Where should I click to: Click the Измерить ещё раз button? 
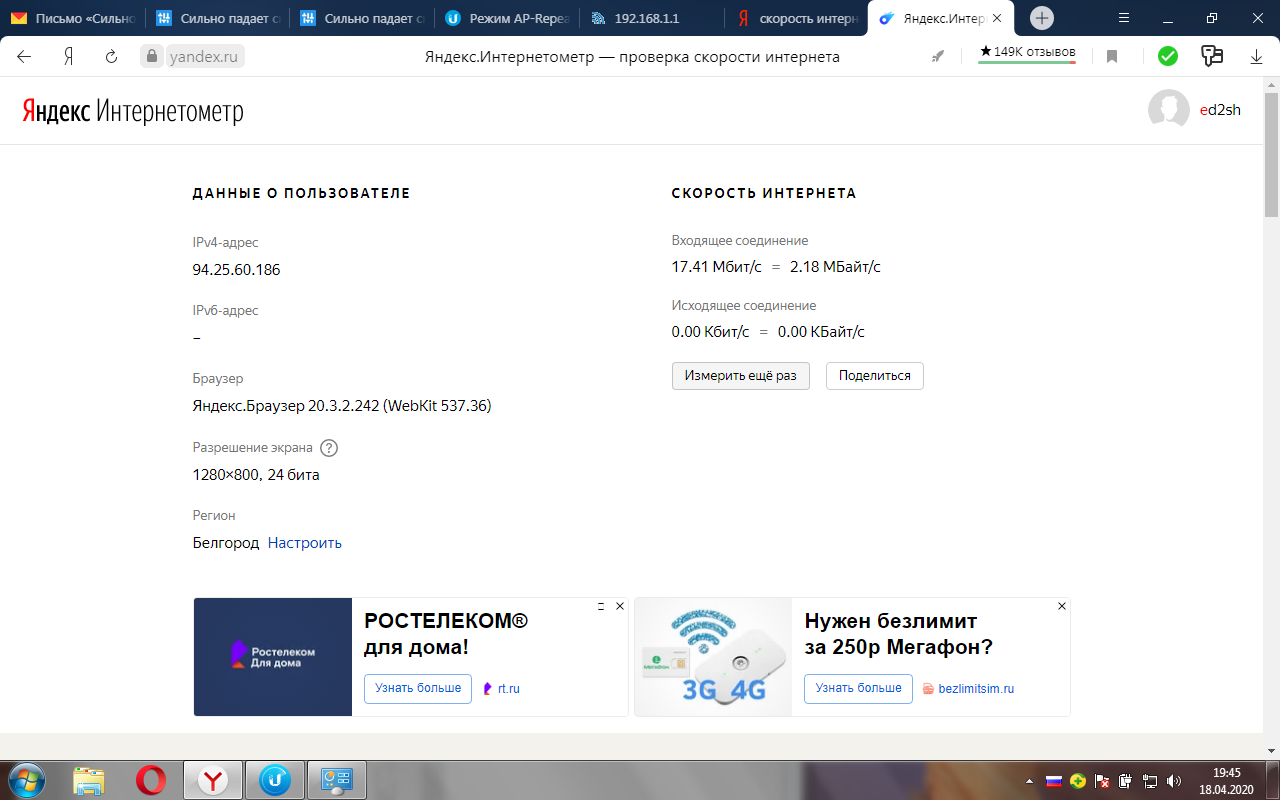click(741, 376)
